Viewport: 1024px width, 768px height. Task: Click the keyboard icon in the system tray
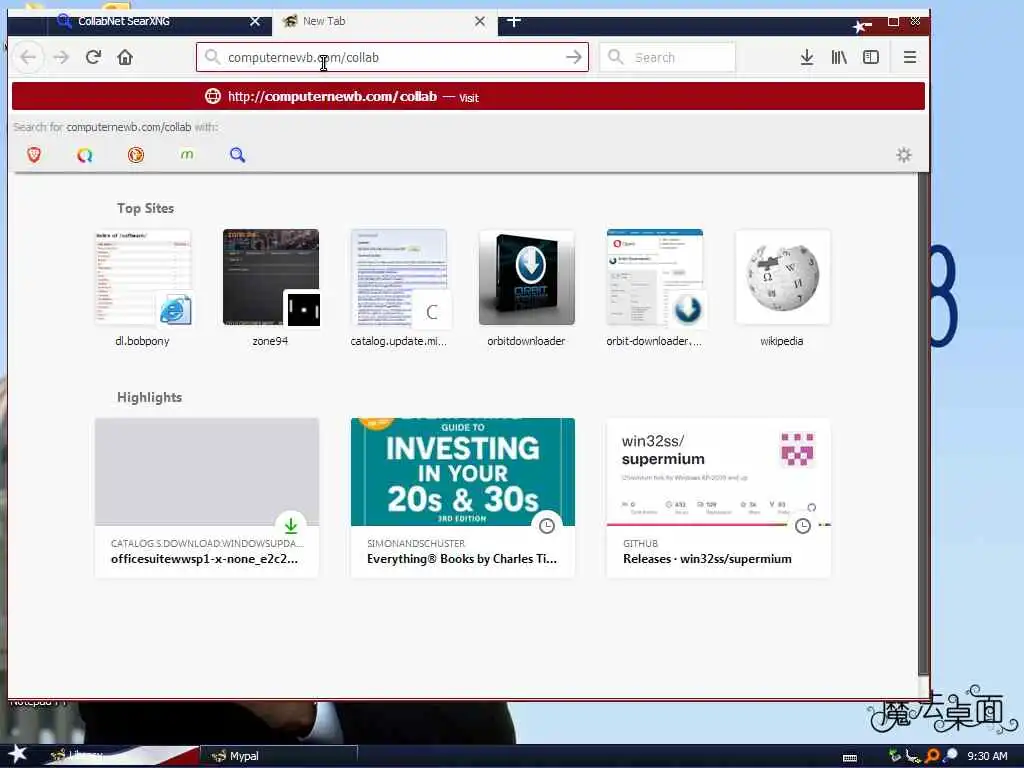pyautogui.click(x=850, y=758)
